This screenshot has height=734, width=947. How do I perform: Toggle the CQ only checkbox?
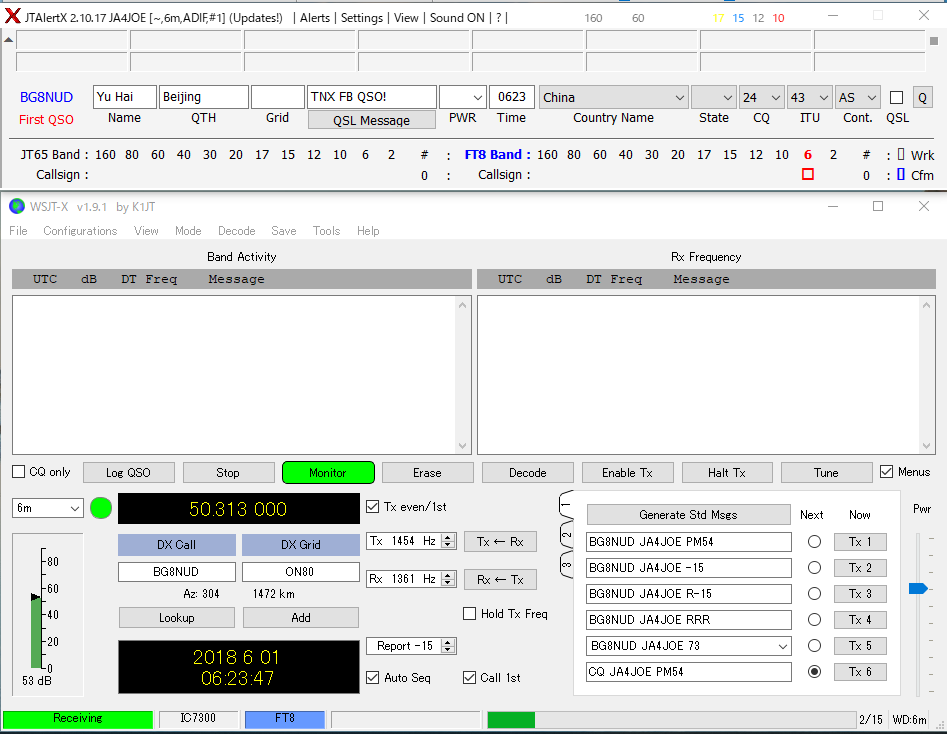pos(19,472)
